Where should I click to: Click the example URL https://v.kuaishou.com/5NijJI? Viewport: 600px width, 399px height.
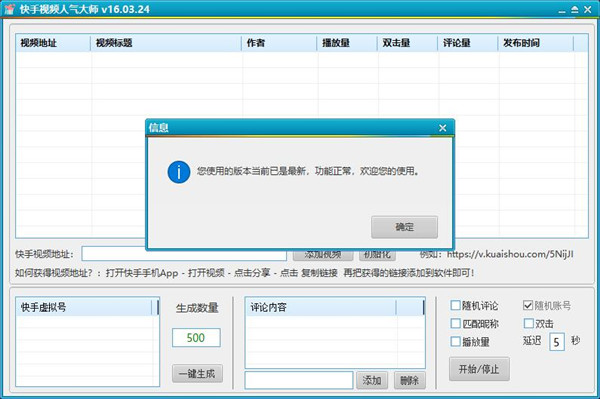(510, 254)
